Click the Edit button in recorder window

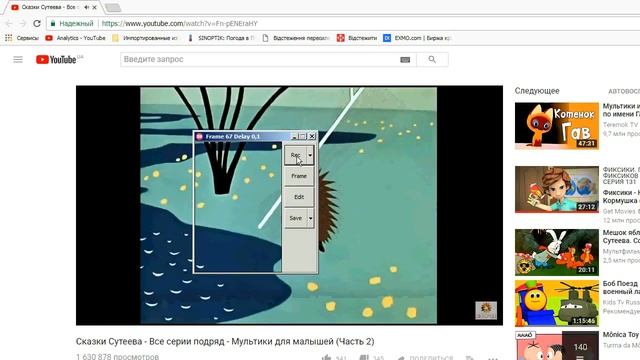[299, 197]
